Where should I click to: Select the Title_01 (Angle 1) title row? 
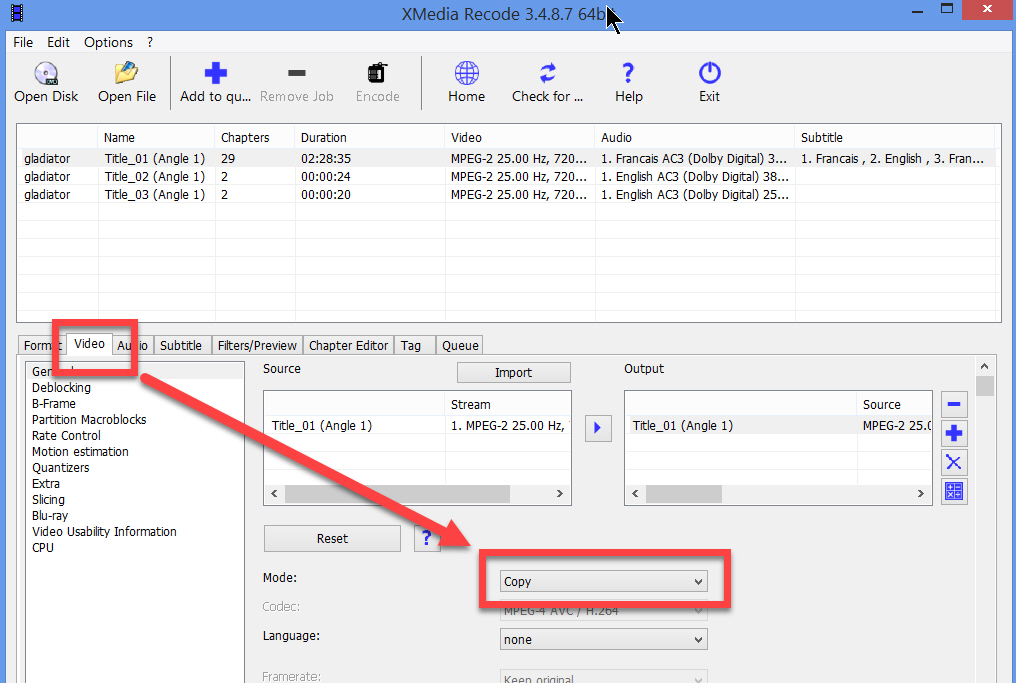pyautogui.click(x=505, y=158)
